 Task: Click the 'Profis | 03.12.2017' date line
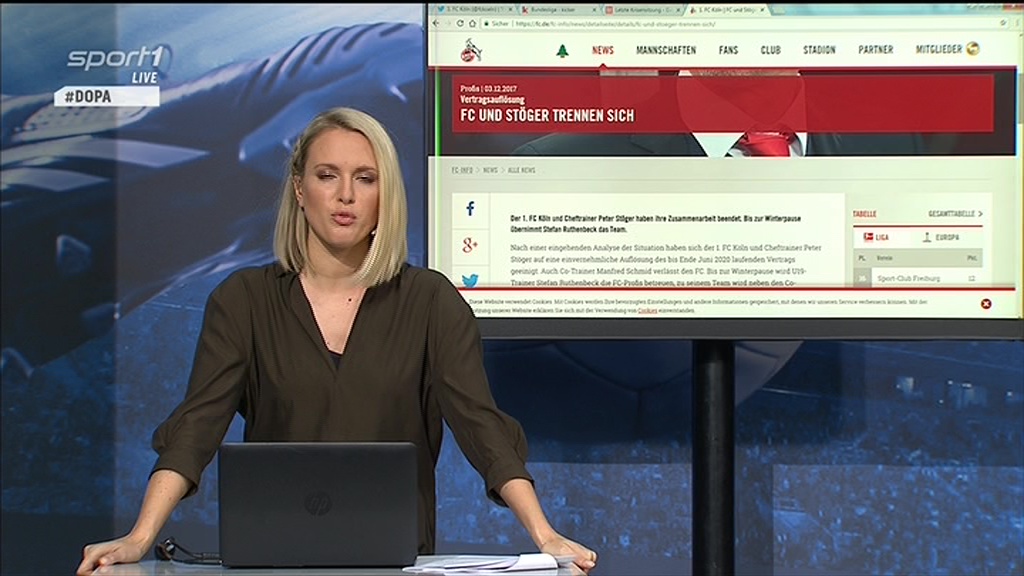[488, 88]
